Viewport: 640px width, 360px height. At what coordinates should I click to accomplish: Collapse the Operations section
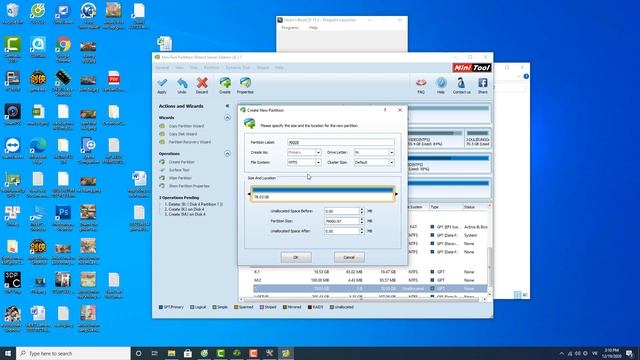[x=227, y=153]
